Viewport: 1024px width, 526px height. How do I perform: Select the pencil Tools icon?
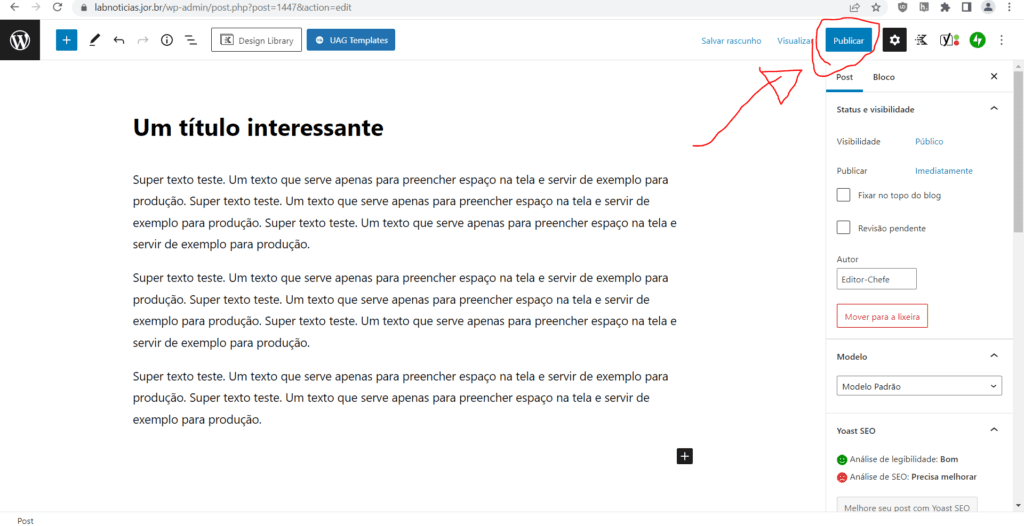tap(94, 41)
